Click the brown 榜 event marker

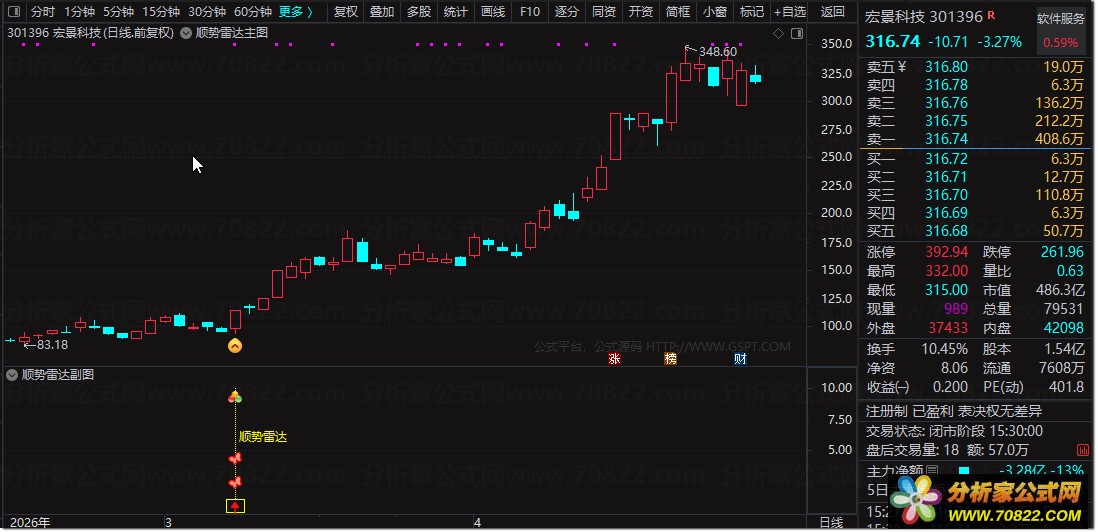tap(671, 359)
